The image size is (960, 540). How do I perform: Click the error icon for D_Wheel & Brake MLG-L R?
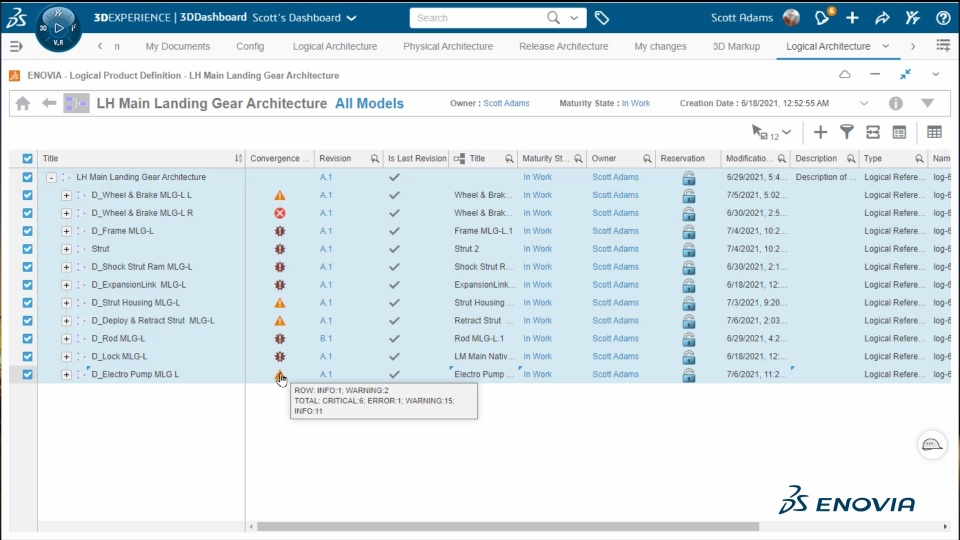click(280, 213)
